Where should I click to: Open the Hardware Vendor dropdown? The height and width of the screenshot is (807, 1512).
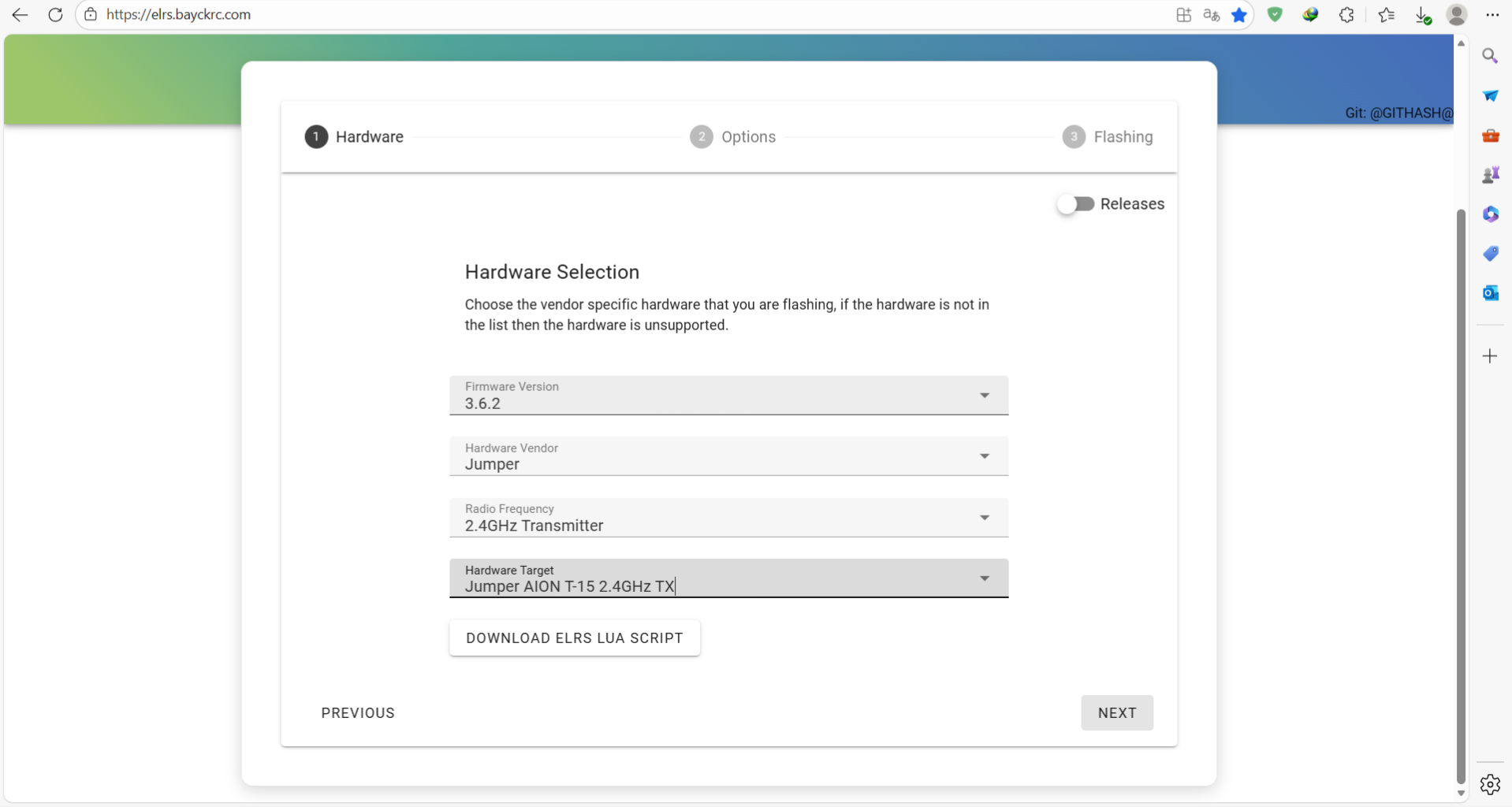(x=984, y=456)
